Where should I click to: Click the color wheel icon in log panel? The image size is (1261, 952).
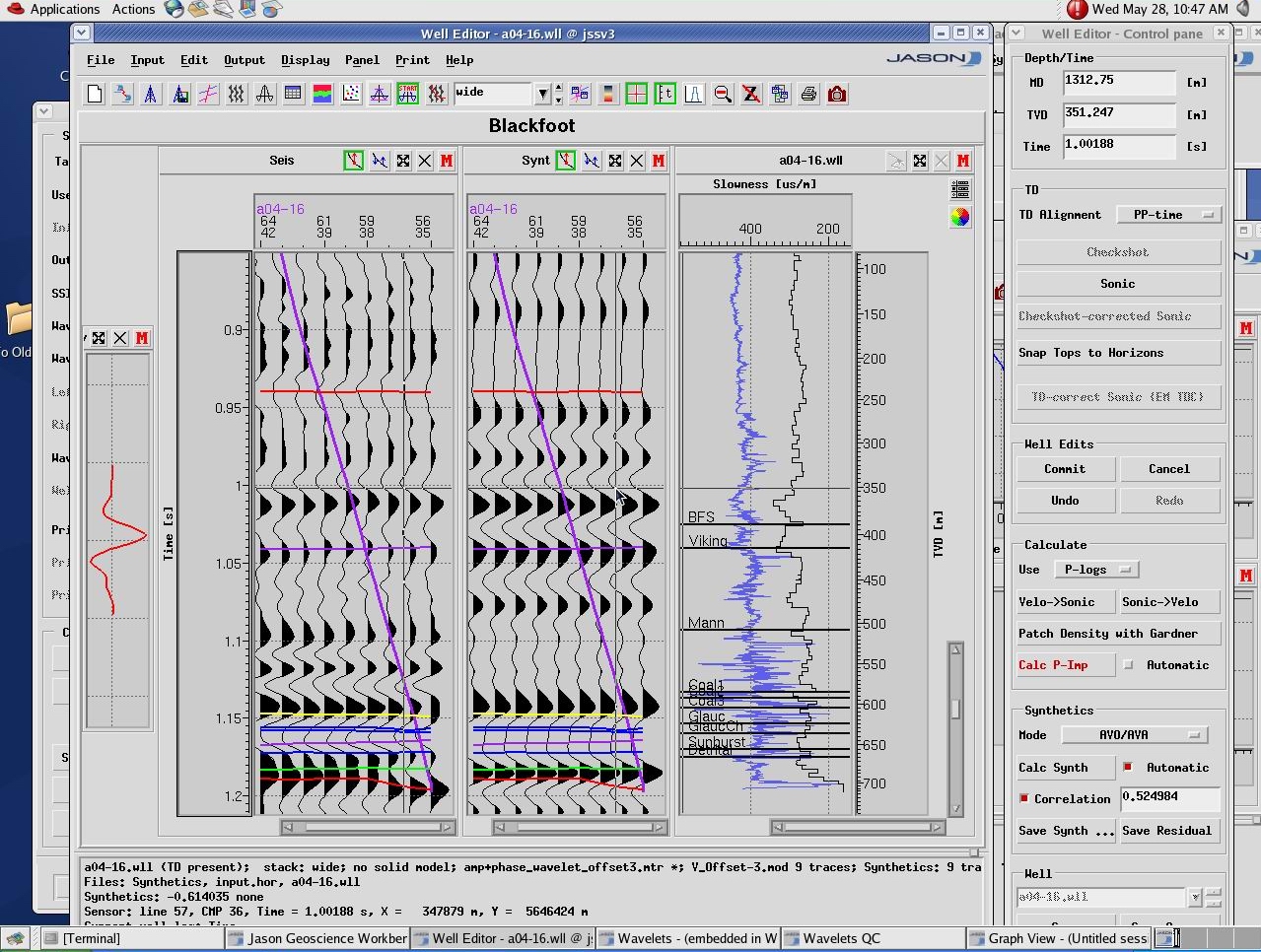[x=960, y=218]
